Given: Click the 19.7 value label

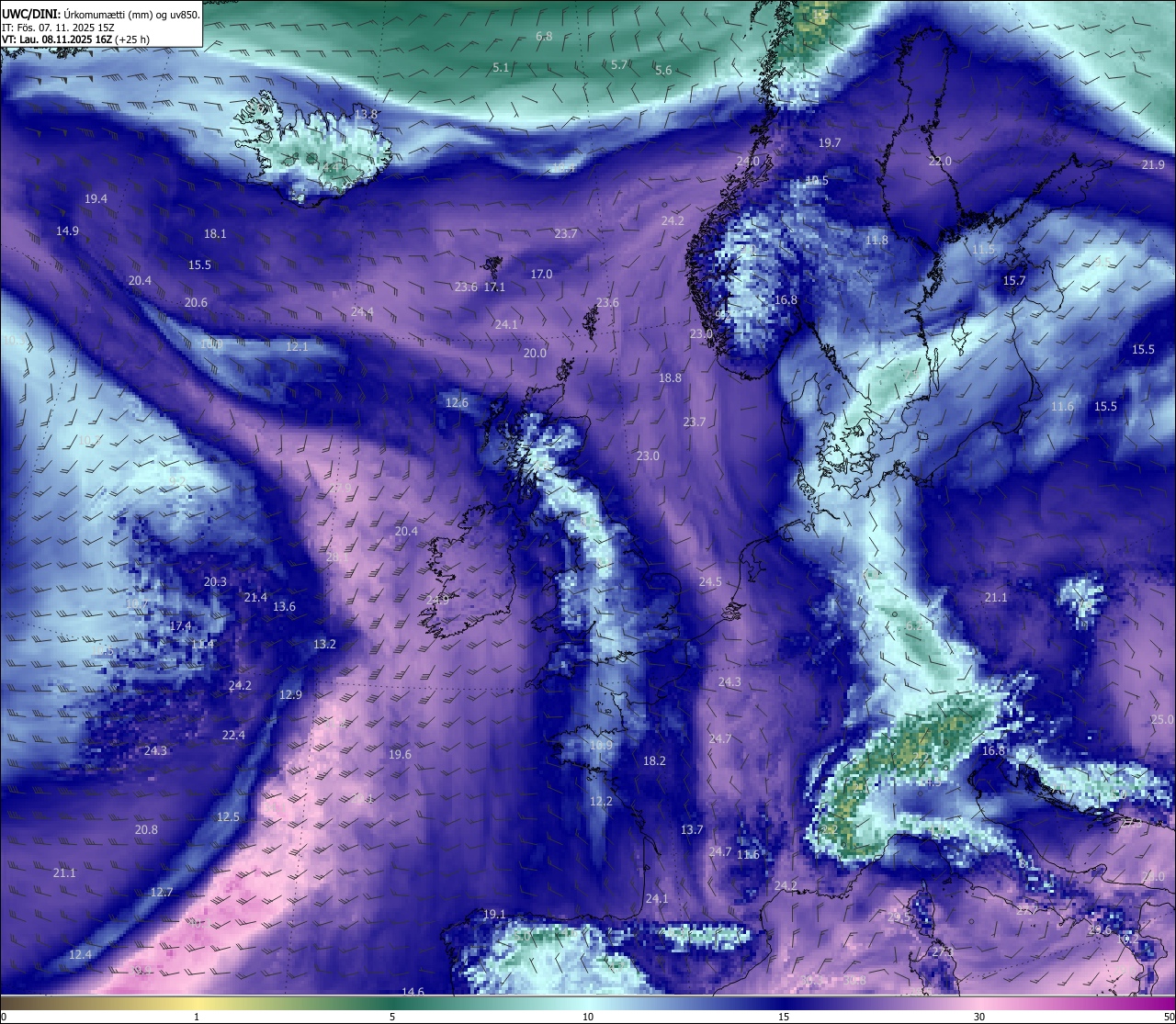Looking at the screenshot, I should 830,143.
